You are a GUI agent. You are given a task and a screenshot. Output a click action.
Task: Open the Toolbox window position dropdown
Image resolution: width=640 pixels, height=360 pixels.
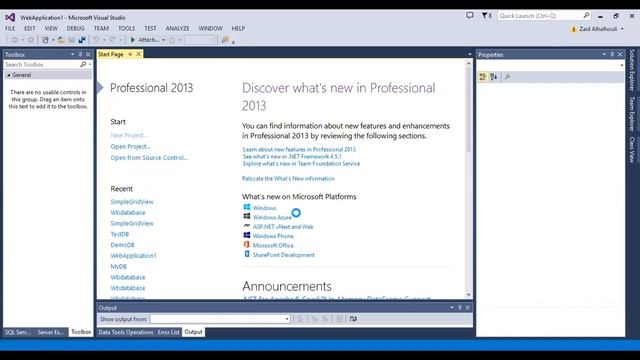point(72,54)
